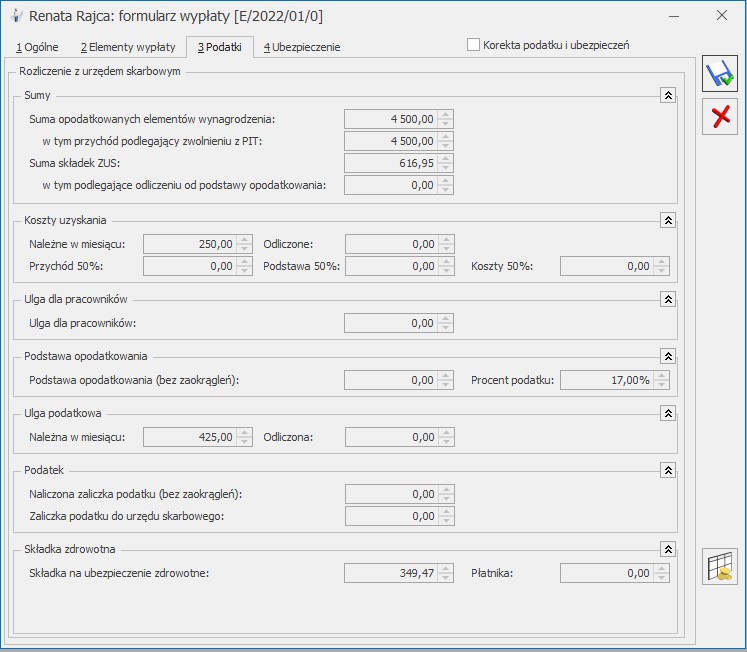Click the Rozliczenie z urzędem skarbowym label
Viewport: 747px width, 652px height.
100,71
